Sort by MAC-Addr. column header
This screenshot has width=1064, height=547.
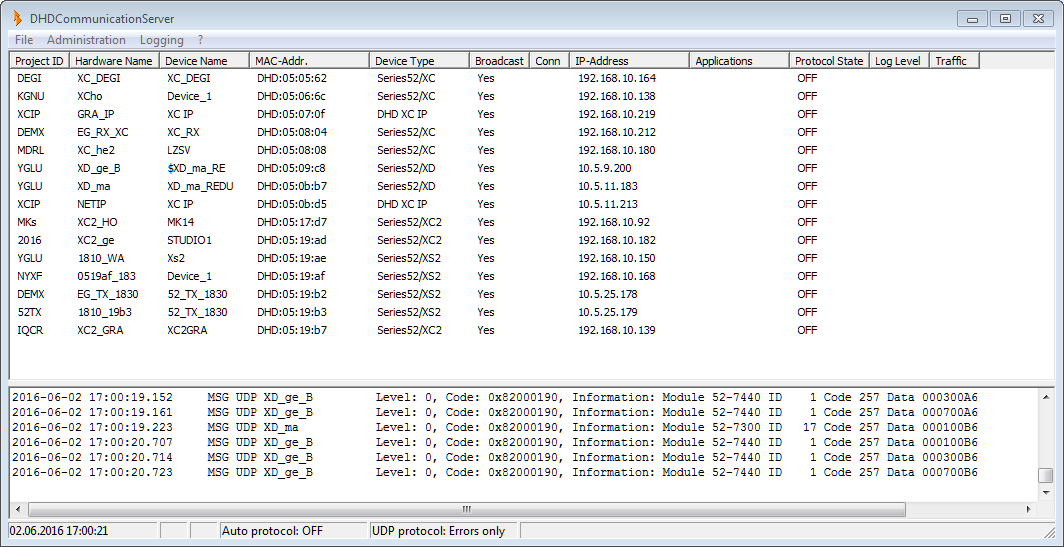click(309, 61)
